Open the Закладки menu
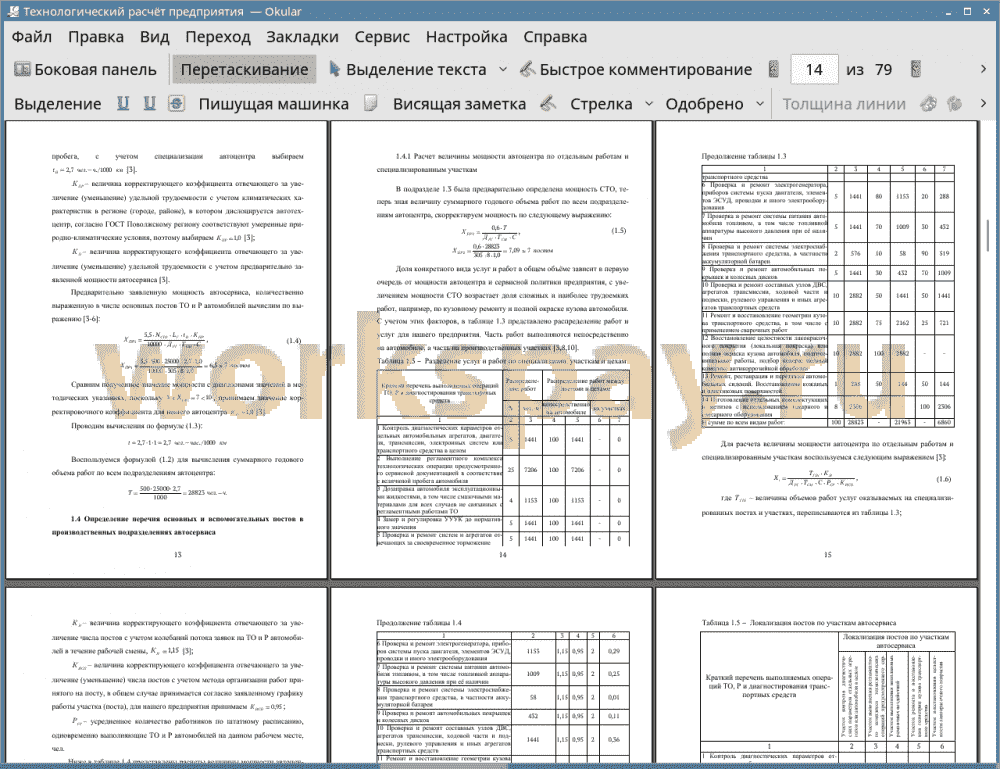The image size is (1000, 769). (x=302, y=37)
